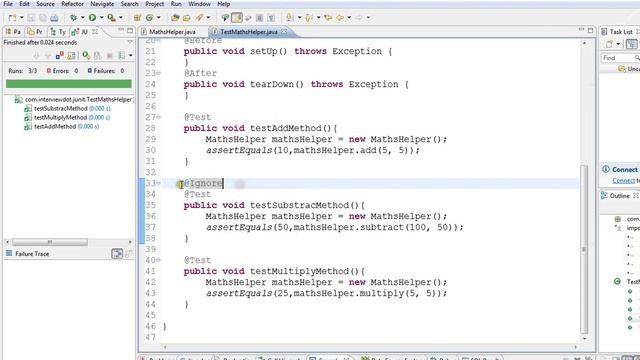Screen dimensions: 640x360
Task: Click the New Task icon in Task List
Action: tap(610, 44)
